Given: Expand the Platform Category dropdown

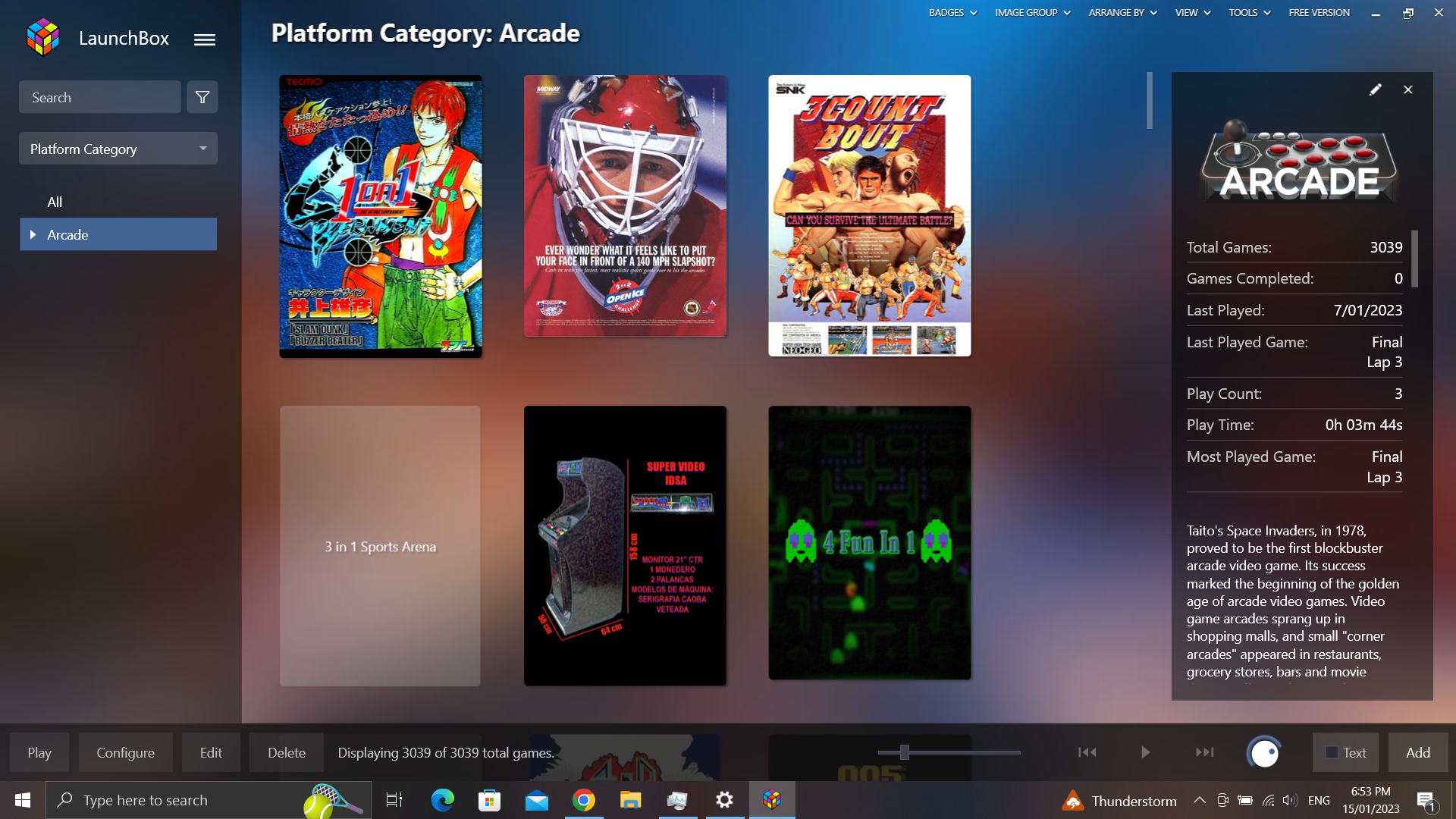Looking at the screenshot, I should [x=118, y=149].
